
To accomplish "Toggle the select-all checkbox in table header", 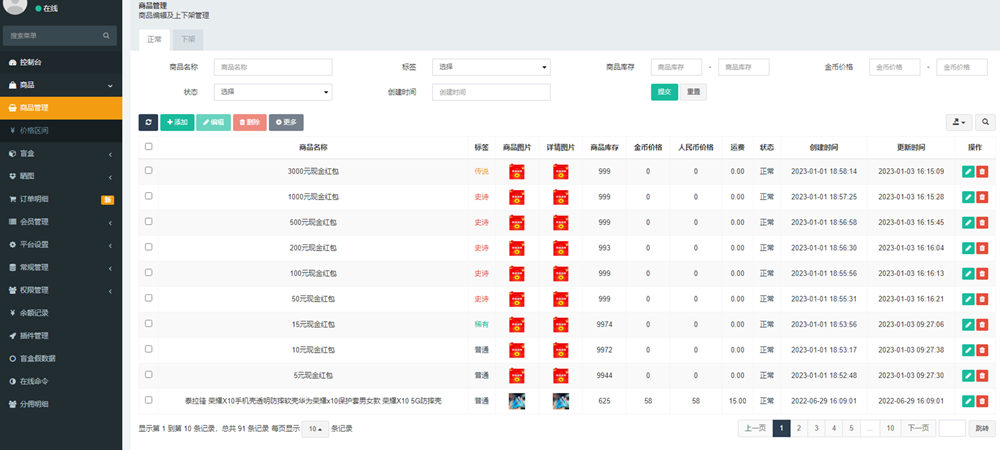I will pos(149,146).
